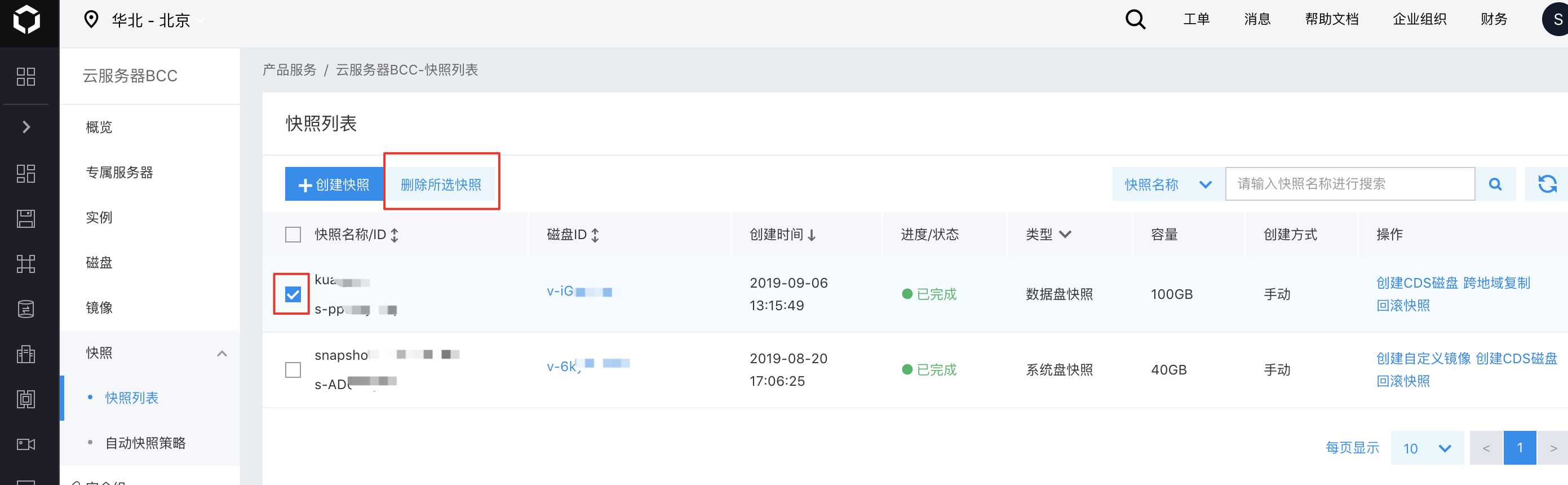Click the refresh list icon
Image resolution: width=1568 pixels, height=485 pixels.
(x=1547, y=184)
